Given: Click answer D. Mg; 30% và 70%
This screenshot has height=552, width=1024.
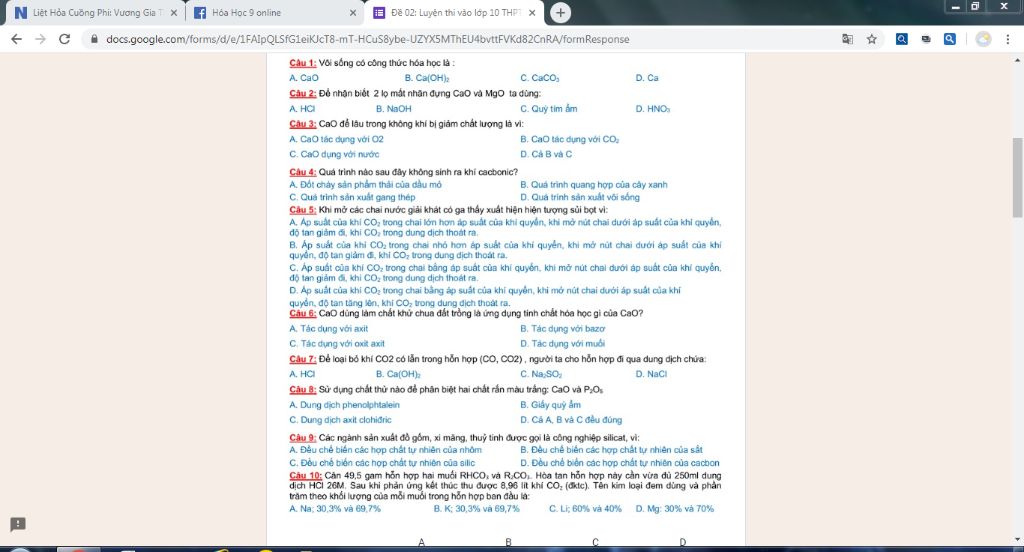Looking at the screenshot, I should pos(675,509).
